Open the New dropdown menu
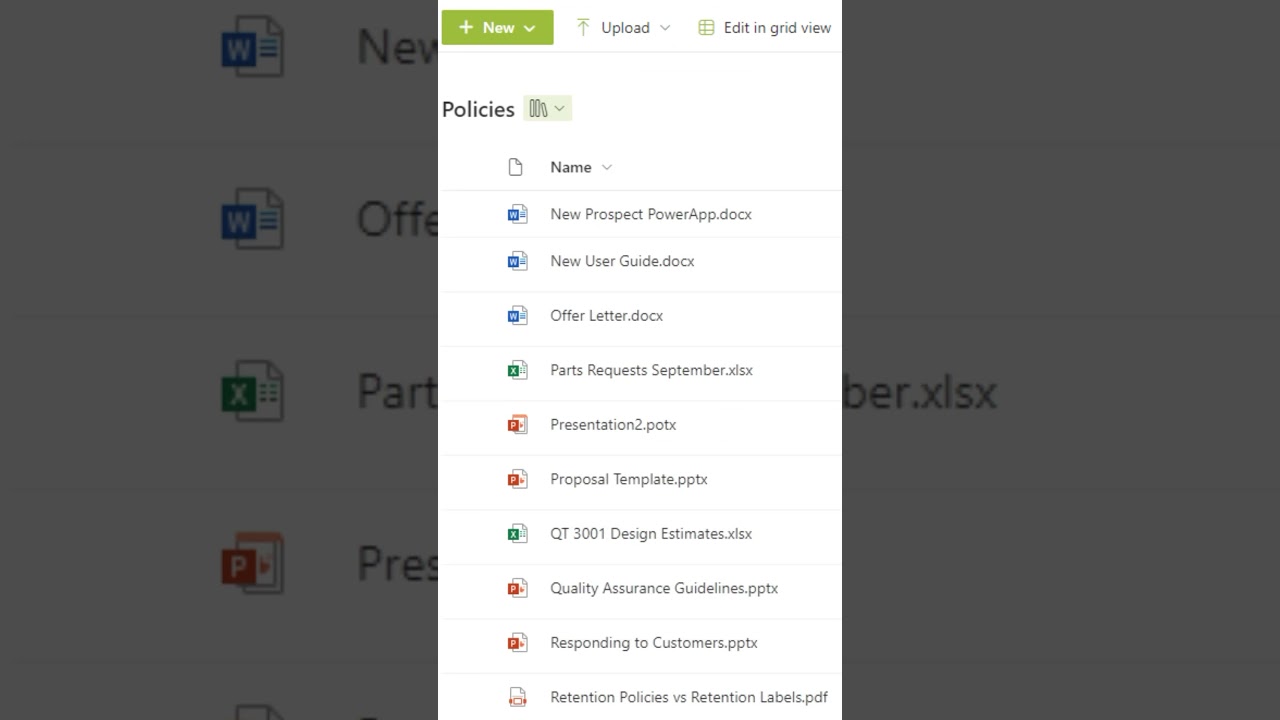Viewport: 1280px width, 720px height. 497,28
